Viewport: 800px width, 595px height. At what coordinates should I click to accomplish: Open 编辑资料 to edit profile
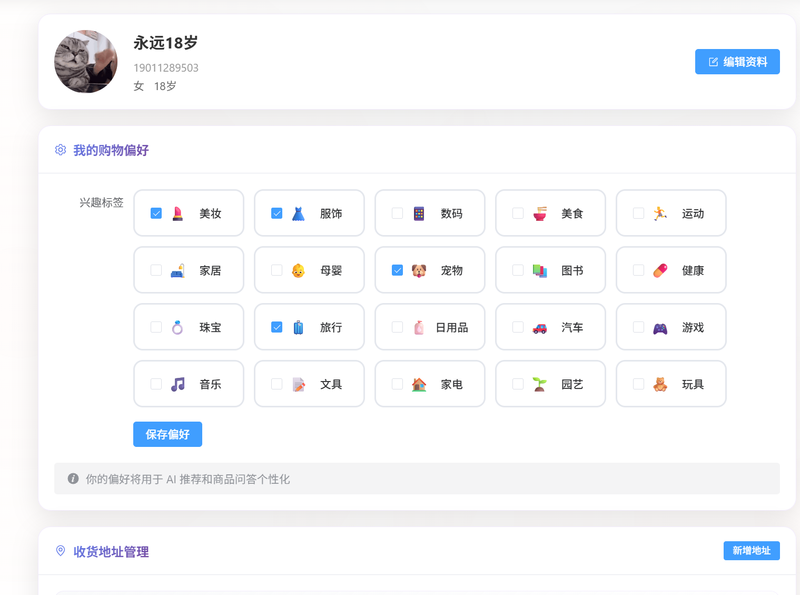coord(737,62)
